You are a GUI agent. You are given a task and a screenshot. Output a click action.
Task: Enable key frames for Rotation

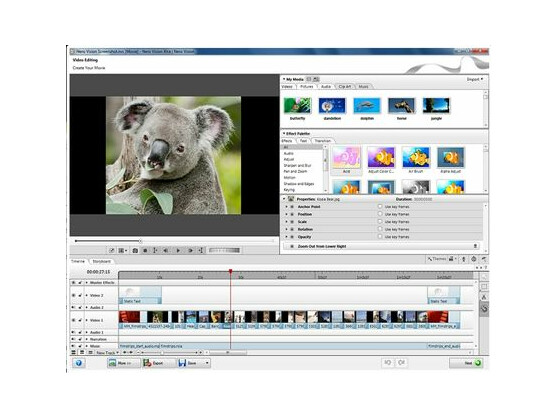coord(380,229)
